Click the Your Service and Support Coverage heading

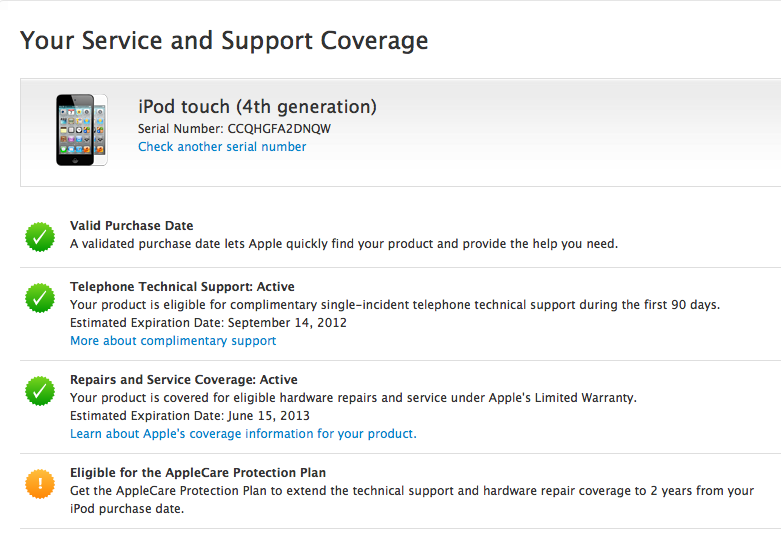pyautogui.click(x=224, y=41)
